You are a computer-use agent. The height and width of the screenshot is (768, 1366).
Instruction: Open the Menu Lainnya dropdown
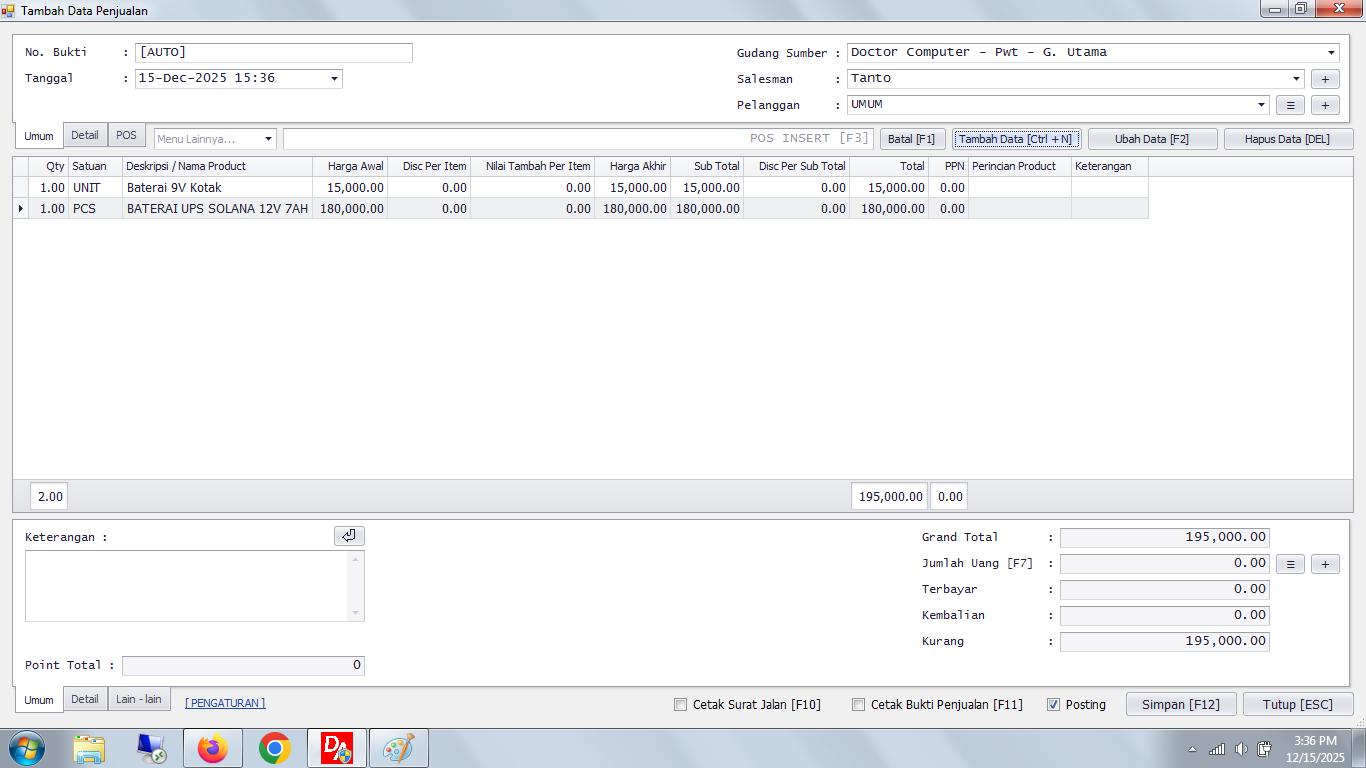tap(268, 139)
